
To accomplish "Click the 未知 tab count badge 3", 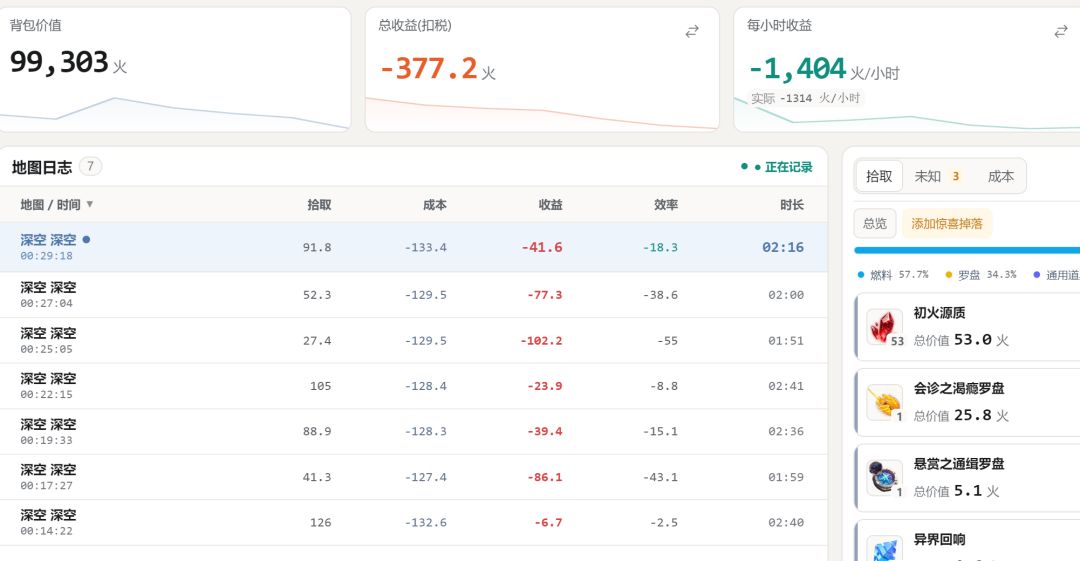I will pos(955,176).
